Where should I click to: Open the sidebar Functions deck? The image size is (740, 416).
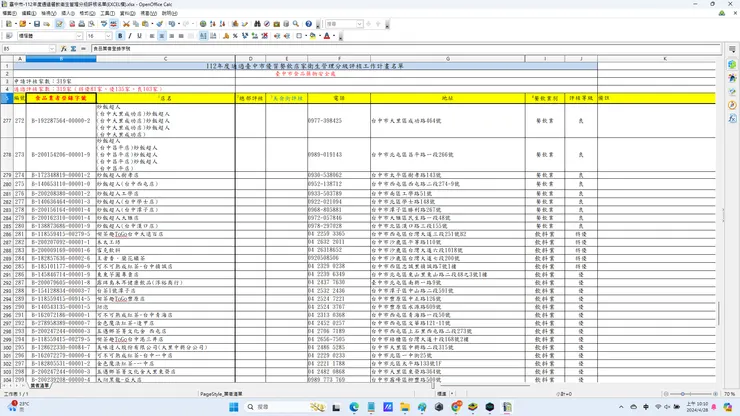point(732,119)
